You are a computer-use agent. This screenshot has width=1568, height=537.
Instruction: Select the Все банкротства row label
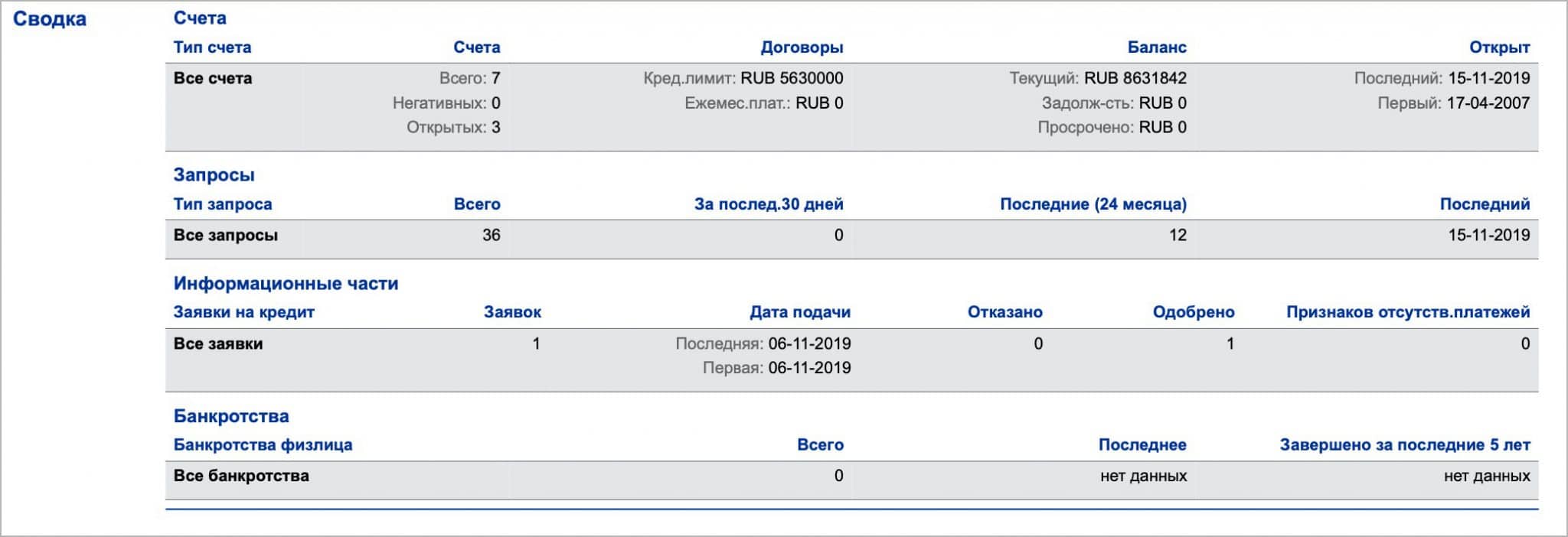(x=241, y=476)
